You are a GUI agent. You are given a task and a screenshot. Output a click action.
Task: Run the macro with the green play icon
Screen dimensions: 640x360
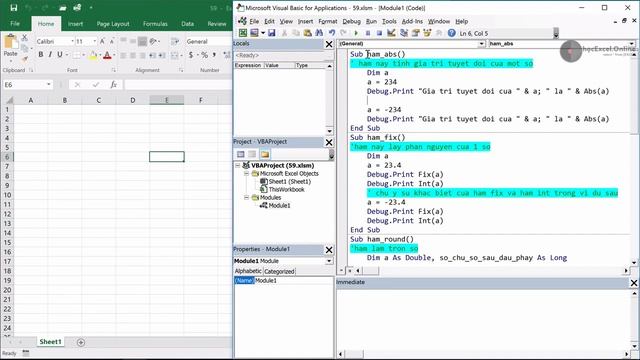(x=356, y=33)
